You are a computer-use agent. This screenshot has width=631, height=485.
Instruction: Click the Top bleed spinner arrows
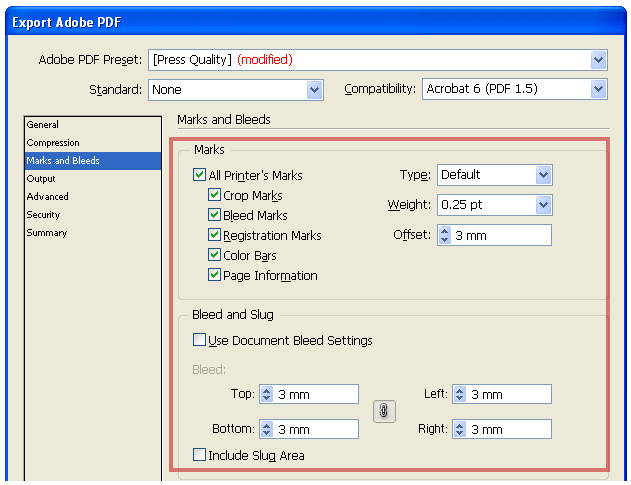[266, 394]
